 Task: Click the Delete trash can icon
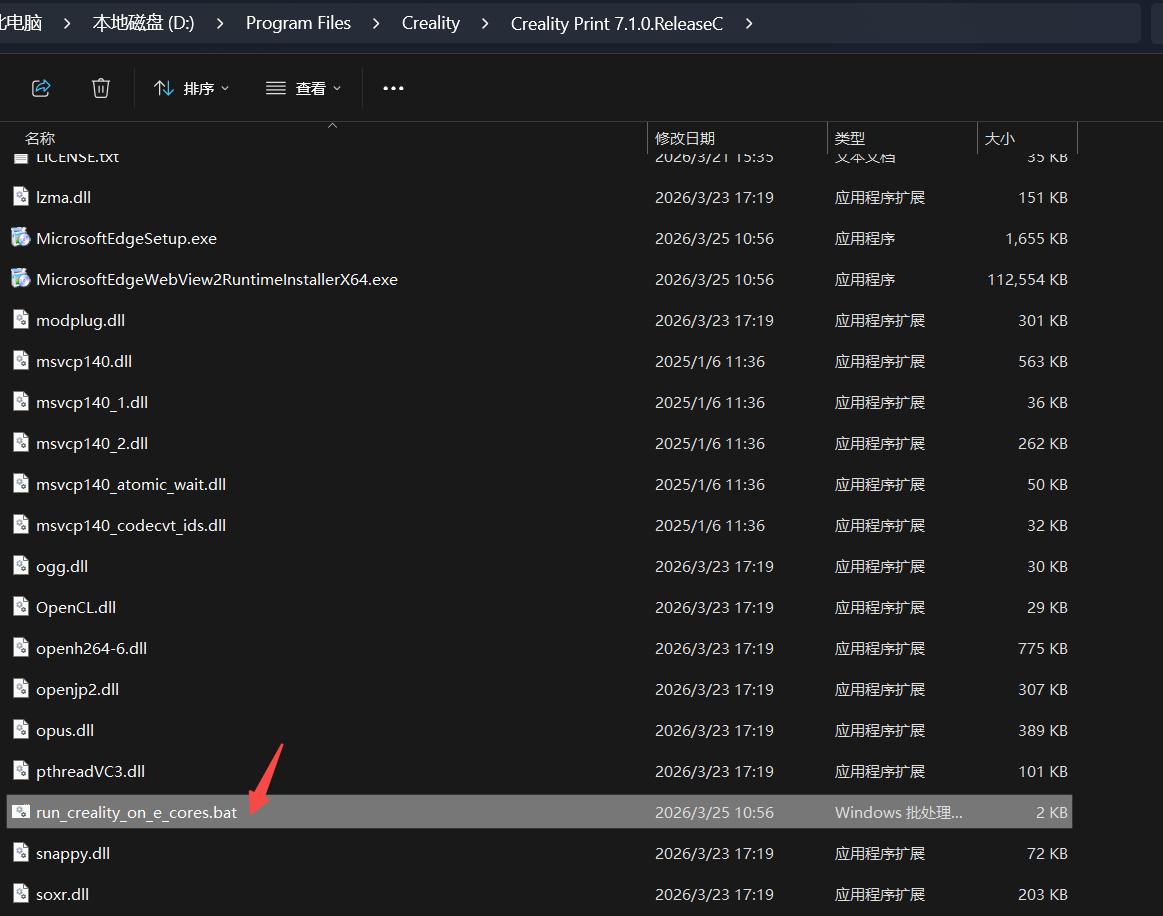pyautogui.click(x=101, y=88)
